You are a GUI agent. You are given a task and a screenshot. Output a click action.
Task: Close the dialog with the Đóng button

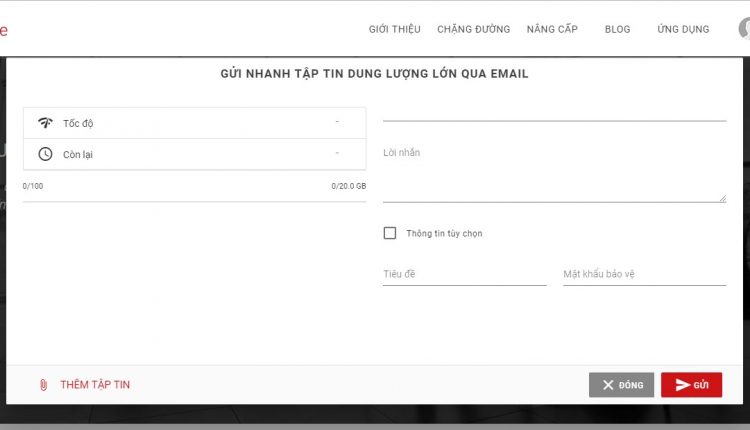point(621,385)
